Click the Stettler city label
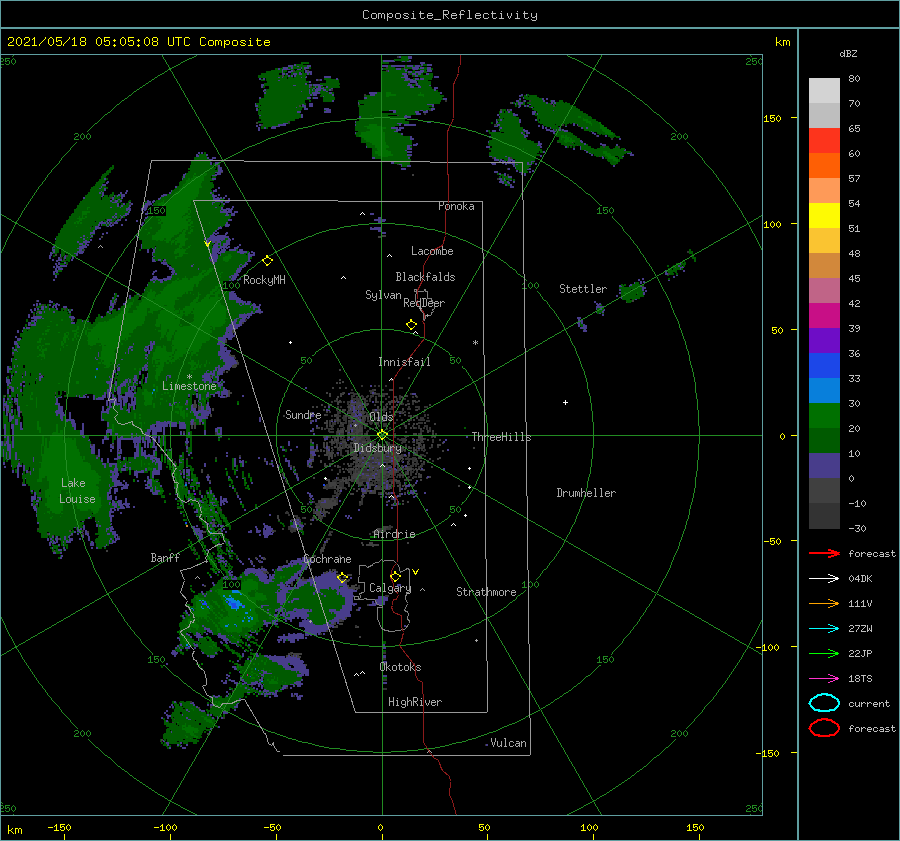Image resolution: width=900 pixels, height=841 pixels. [x=583, y=289]
